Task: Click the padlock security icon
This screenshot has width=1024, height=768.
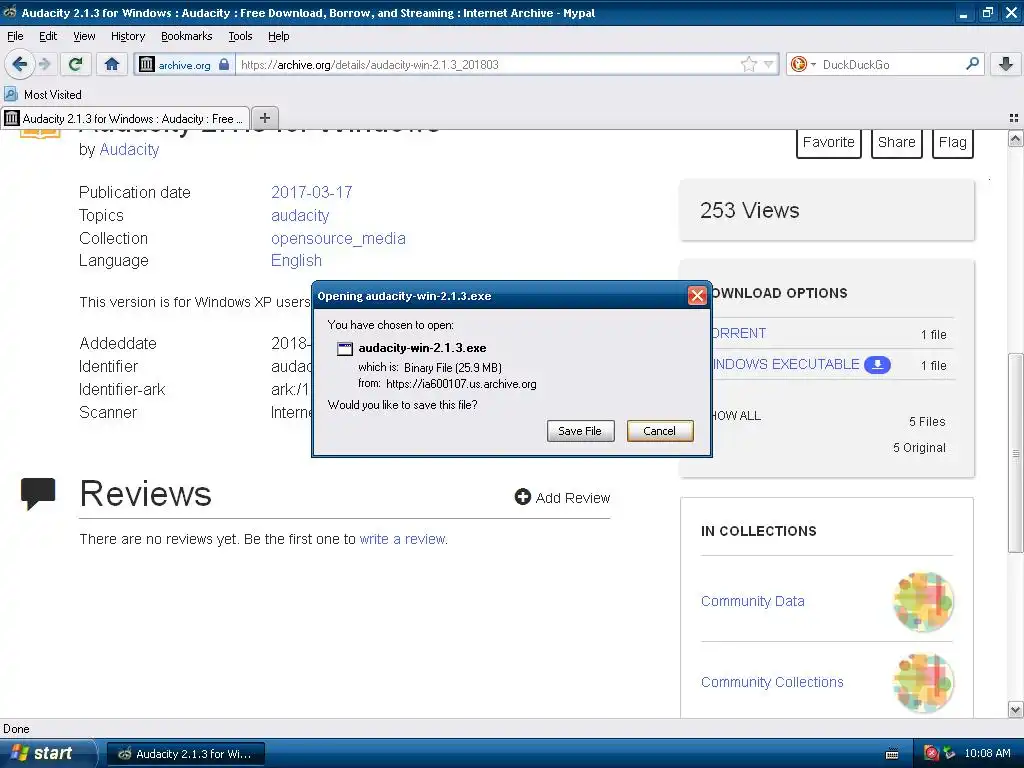Action: tap(224, 64)
